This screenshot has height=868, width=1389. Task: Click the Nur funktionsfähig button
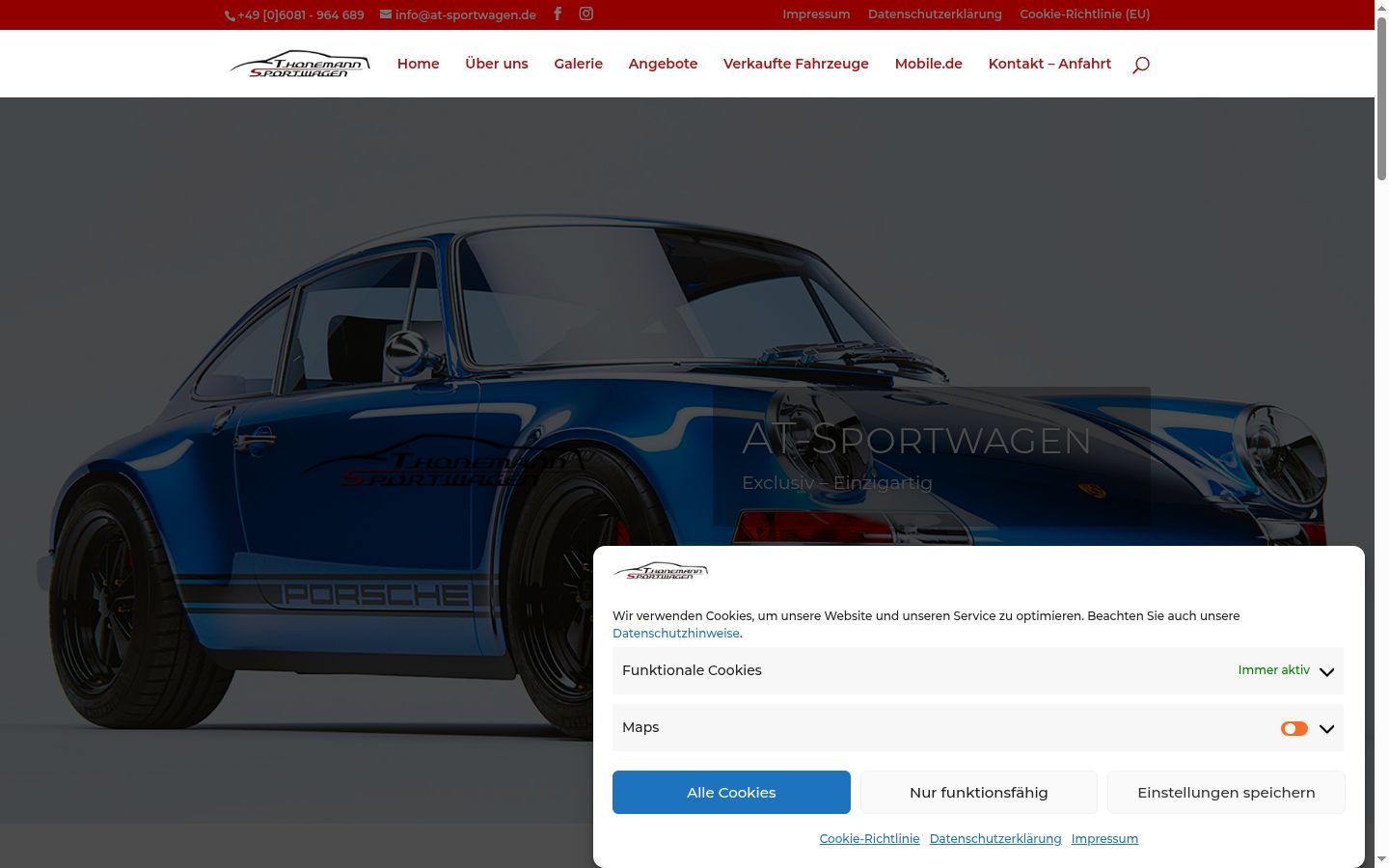[x=979, y=792]
